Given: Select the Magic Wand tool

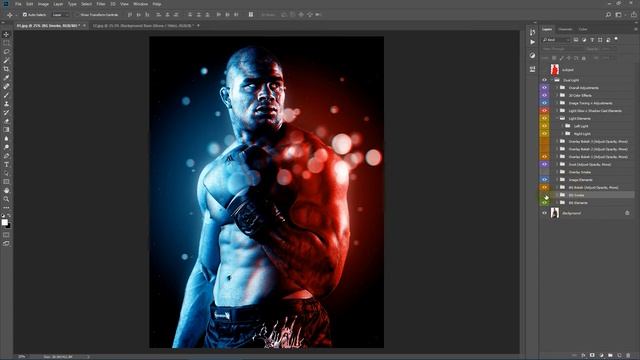Looking at the screenshot, I should pos(6,60).
